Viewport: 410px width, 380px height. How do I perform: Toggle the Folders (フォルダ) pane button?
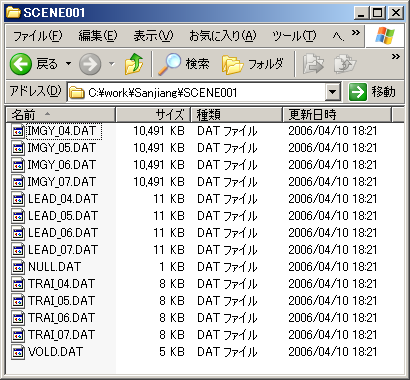tap(252, 64)
